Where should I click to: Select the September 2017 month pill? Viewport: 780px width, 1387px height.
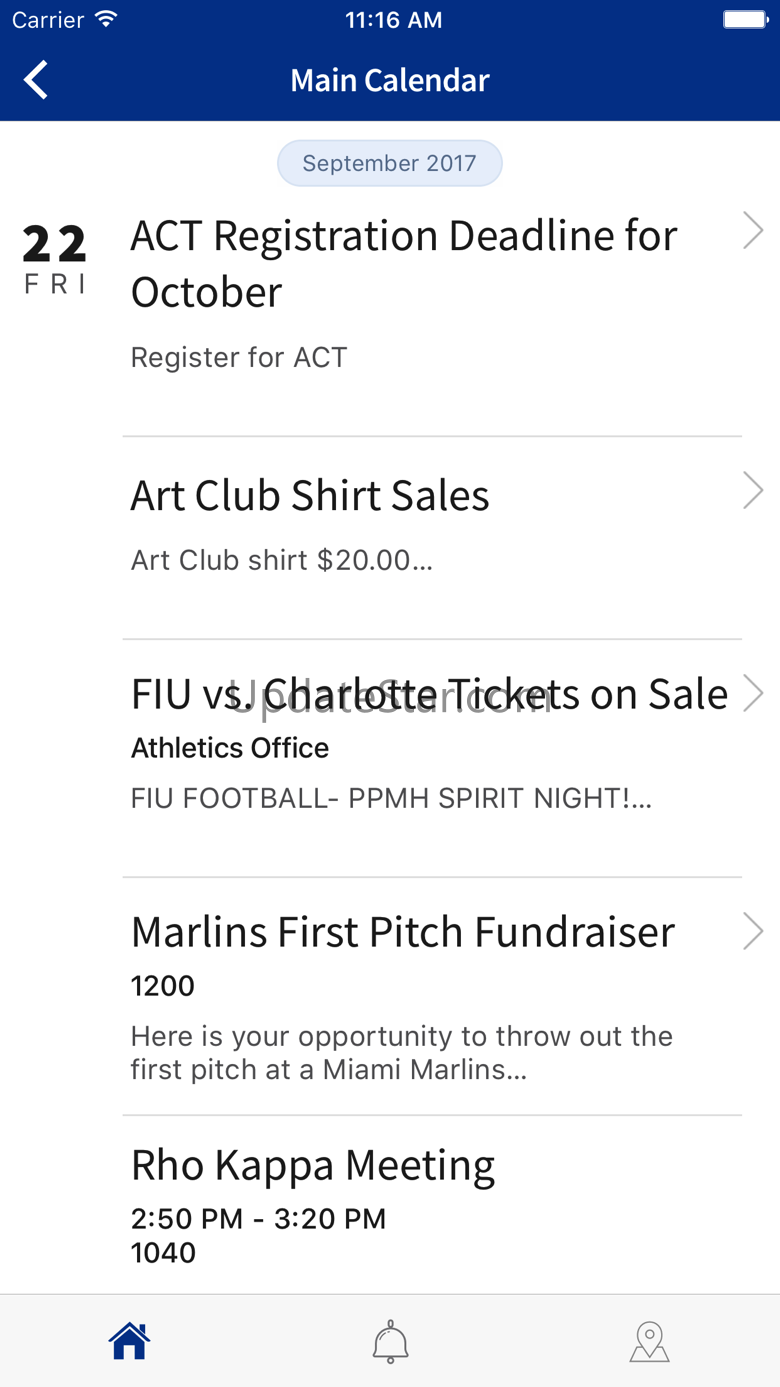[x=390, y=163]
